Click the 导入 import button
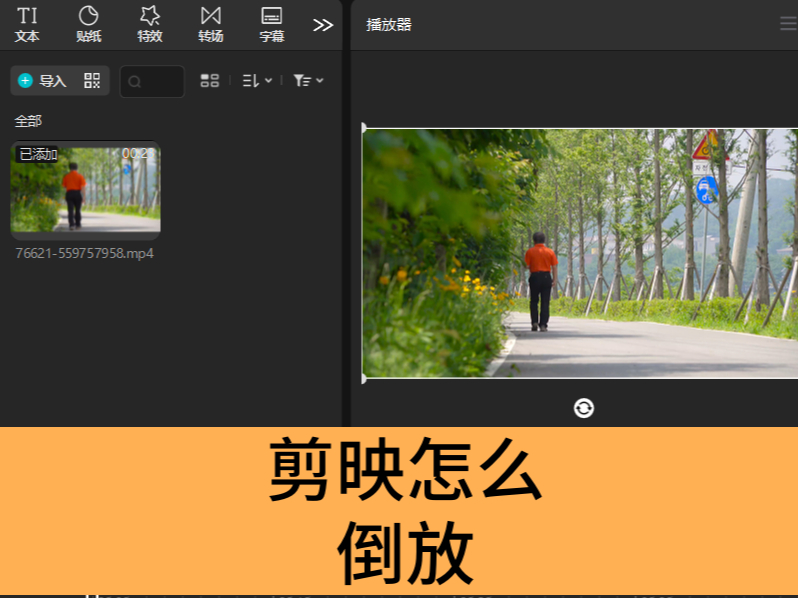Viewport: 798px width, 598px height. click(x=42, y=80)
